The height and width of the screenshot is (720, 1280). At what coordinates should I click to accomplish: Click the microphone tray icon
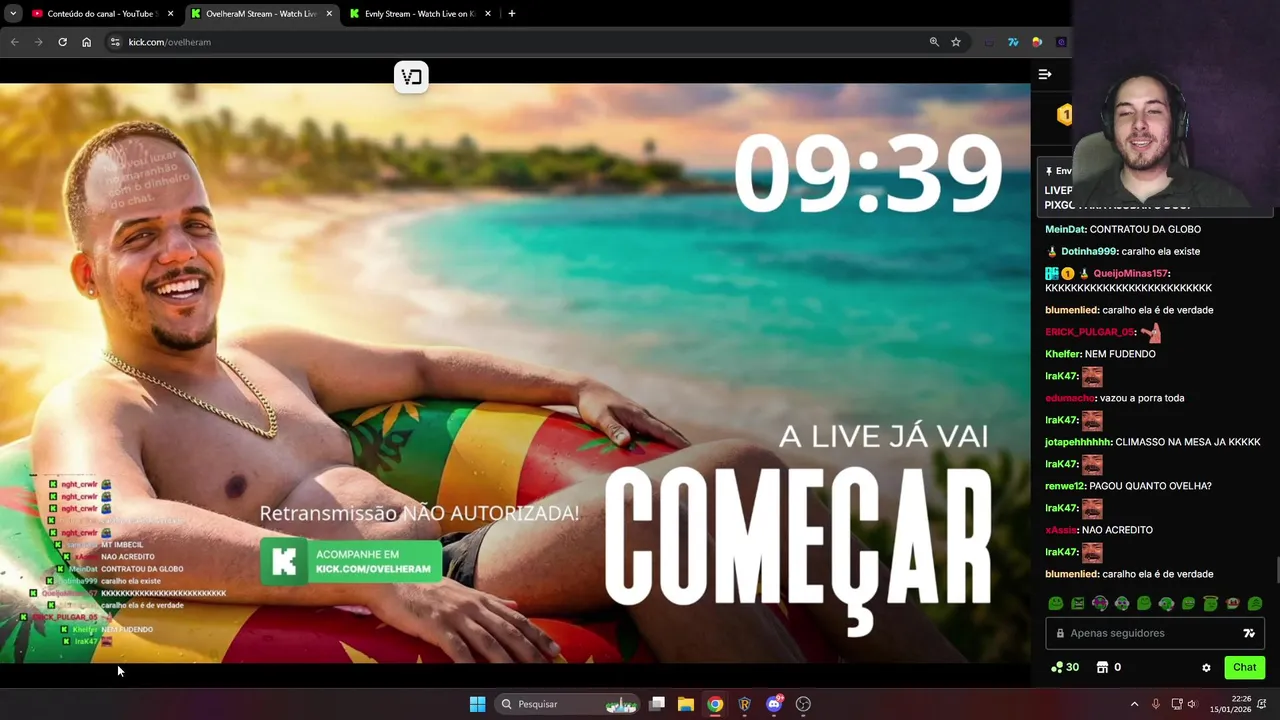click(1155, 704)
